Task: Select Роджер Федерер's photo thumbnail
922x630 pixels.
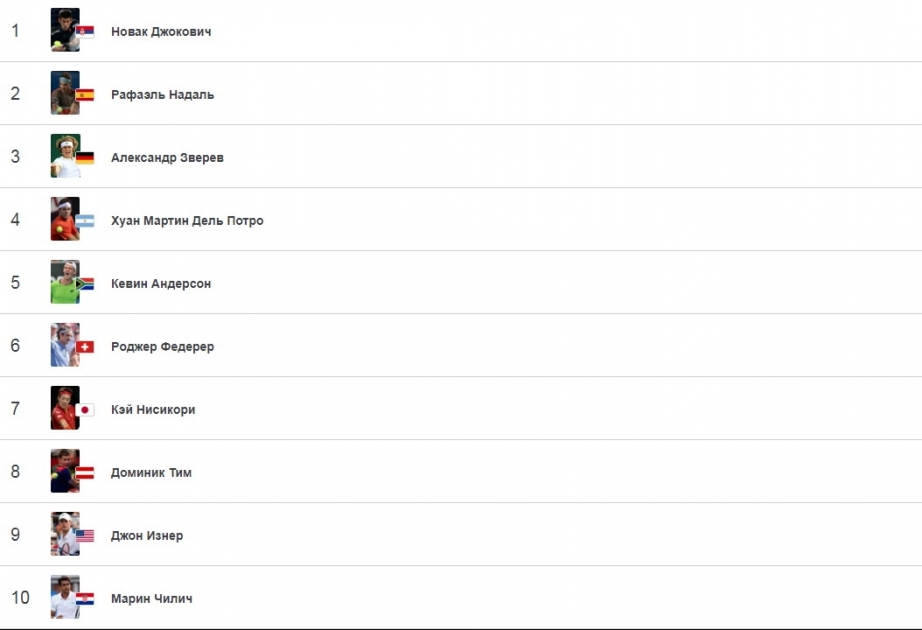Action: (x=65, y=345)
